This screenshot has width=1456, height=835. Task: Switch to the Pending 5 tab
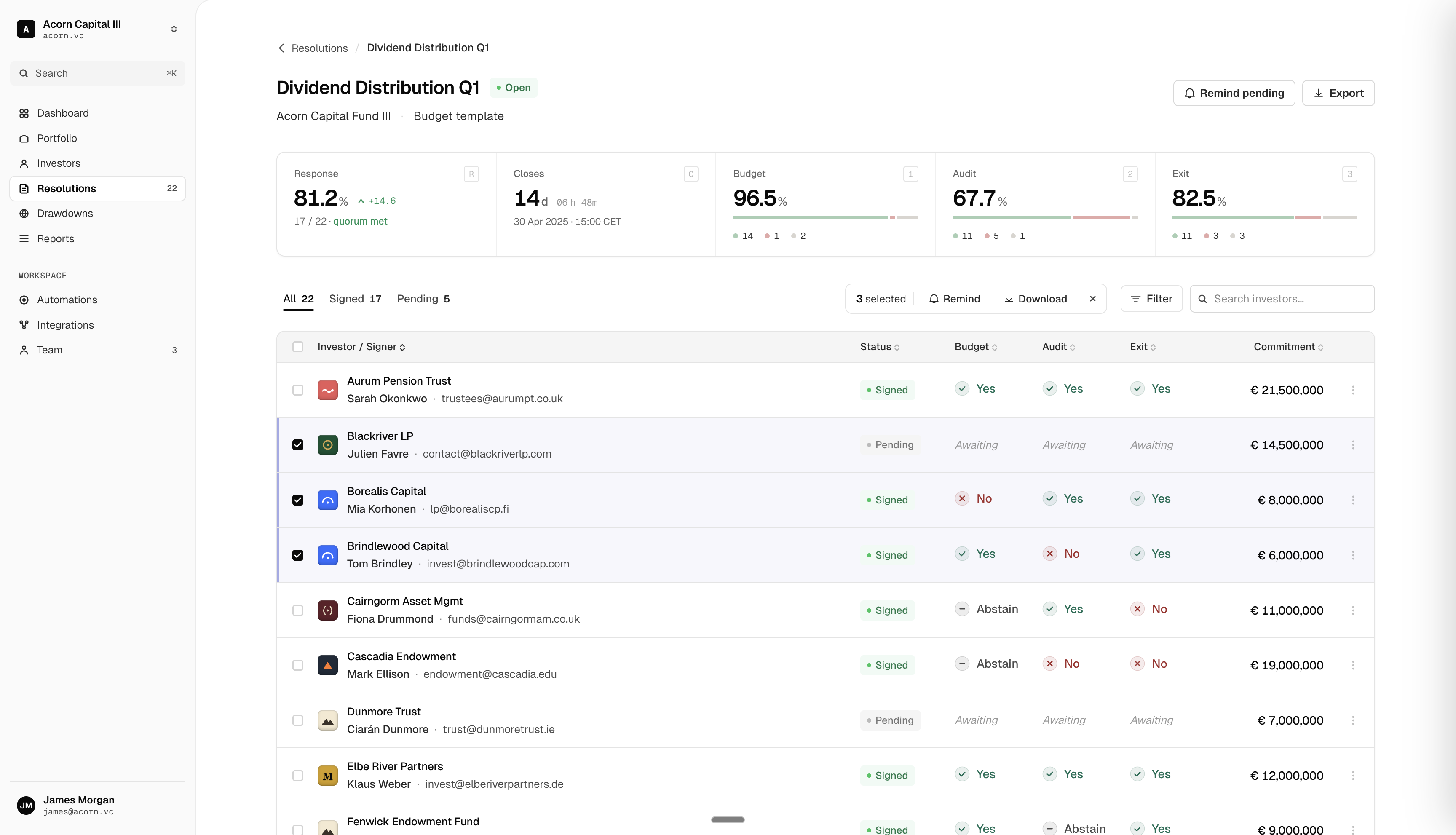click(x=423, y=299)
